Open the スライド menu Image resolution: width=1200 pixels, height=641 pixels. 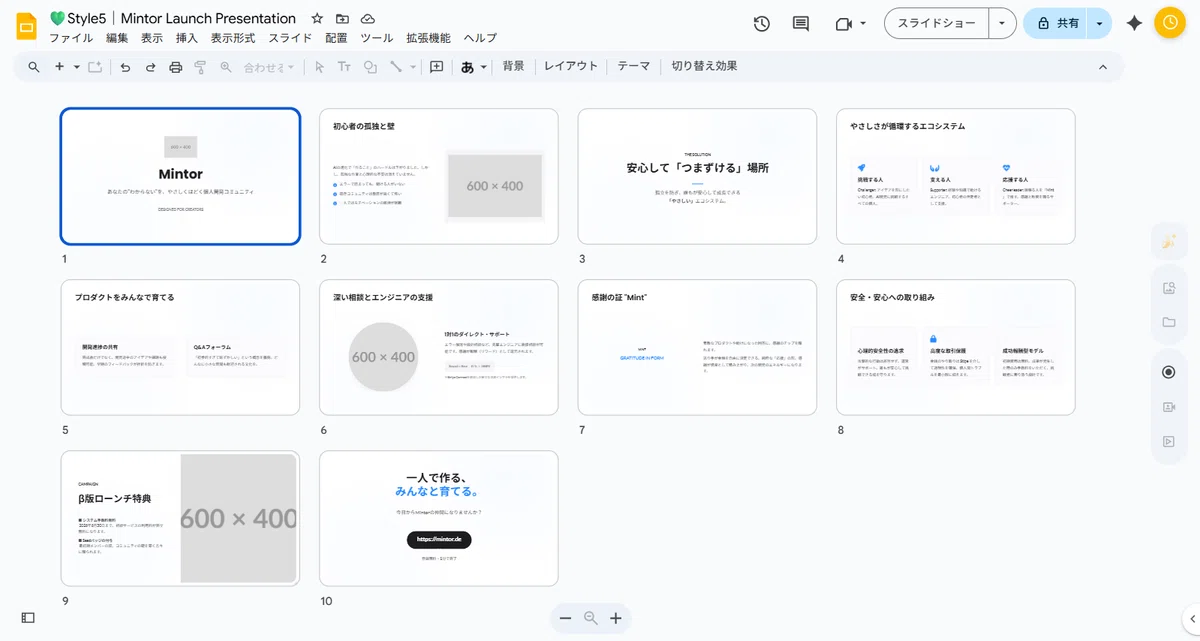[x=290, y=38]
